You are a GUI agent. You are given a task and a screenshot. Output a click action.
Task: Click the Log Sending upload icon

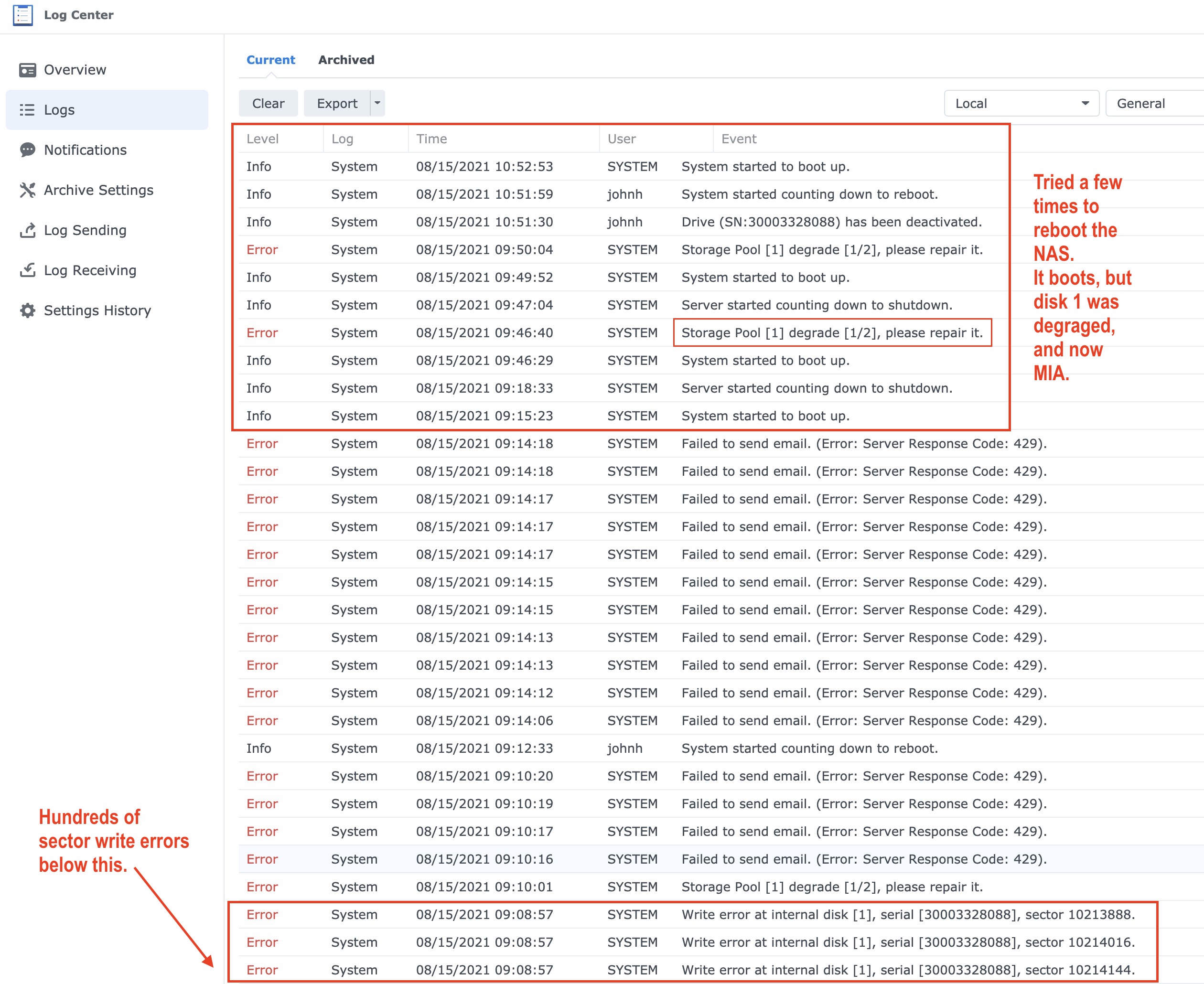[x=27, y=230]
